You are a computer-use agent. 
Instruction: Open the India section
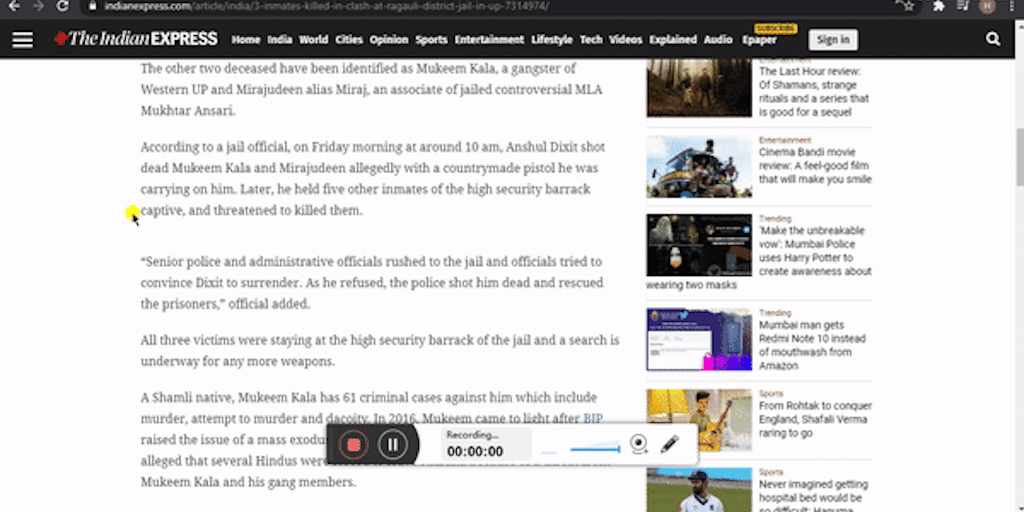pyautogui.click(x=280, y=40)
